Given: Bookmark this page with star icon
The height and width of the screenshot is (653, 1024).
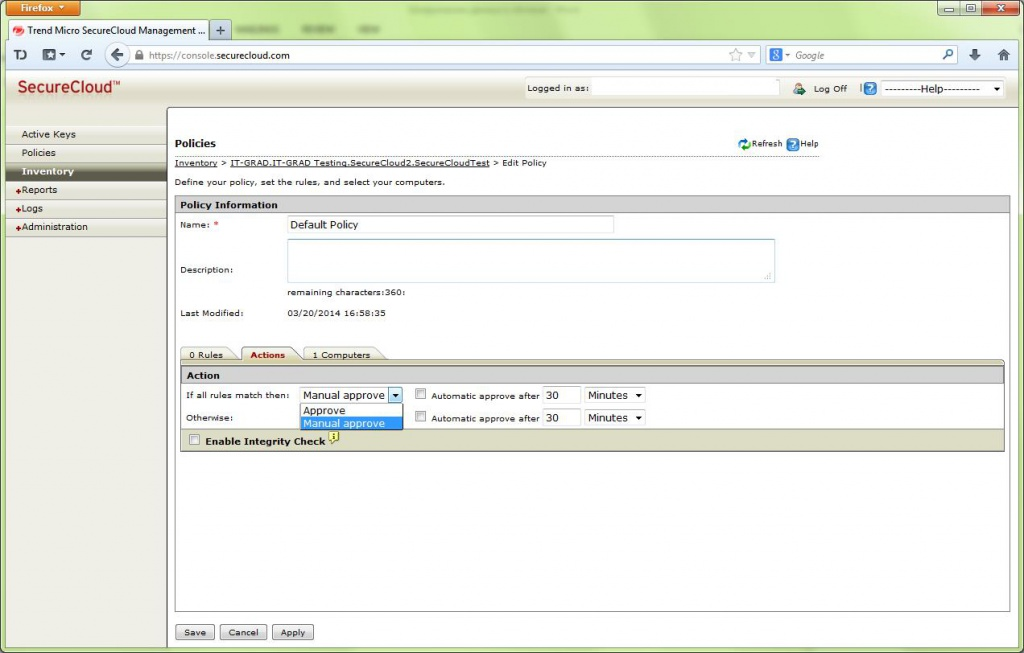Looking at the screenshot, I should point(736,55).
